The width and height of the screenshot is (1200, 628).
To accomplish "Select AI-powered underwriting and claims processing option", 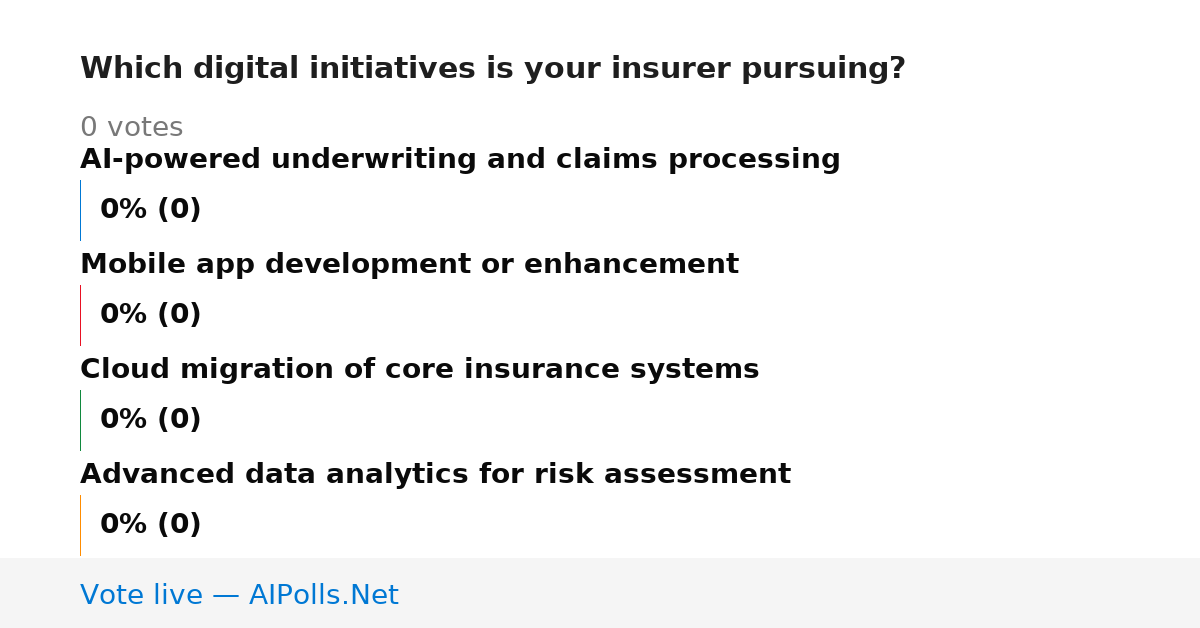I will tap(460, 160).
